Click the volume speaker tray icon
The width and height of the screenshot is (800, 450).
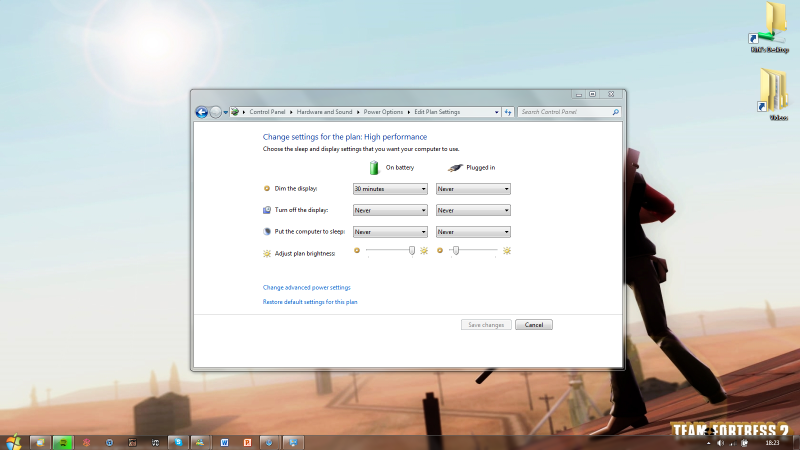pyautogui.click(x=720, y=443)
